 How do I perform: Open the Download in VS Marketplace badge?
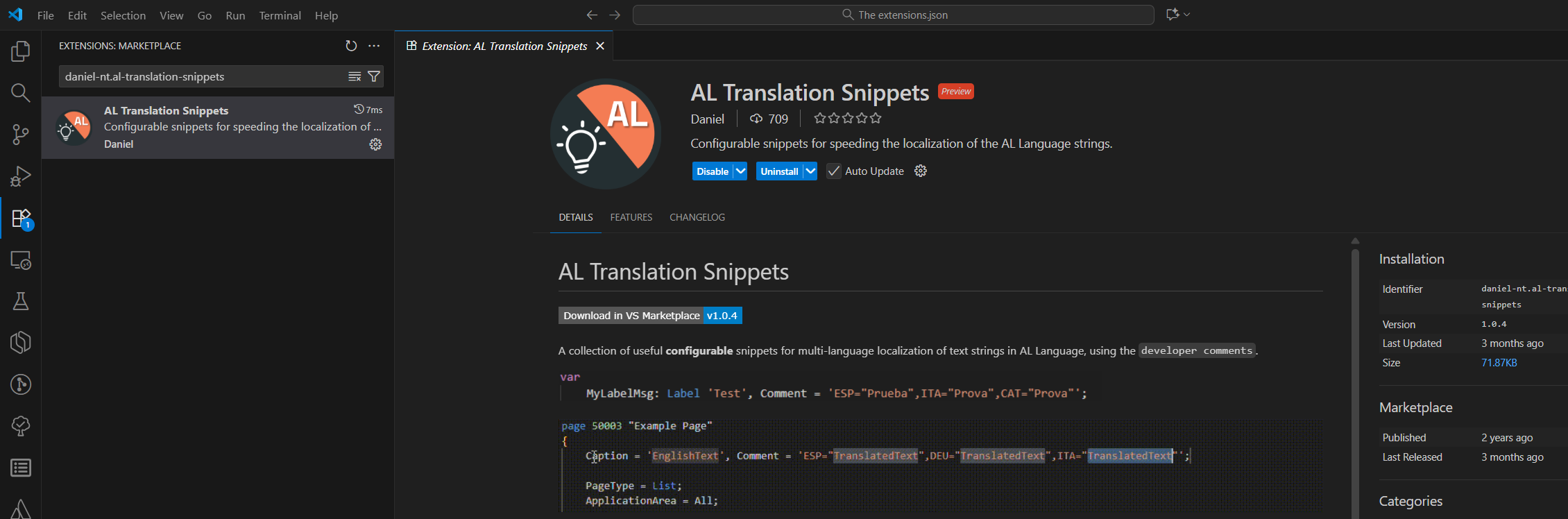pyautogui.click(x=650, y=316)
